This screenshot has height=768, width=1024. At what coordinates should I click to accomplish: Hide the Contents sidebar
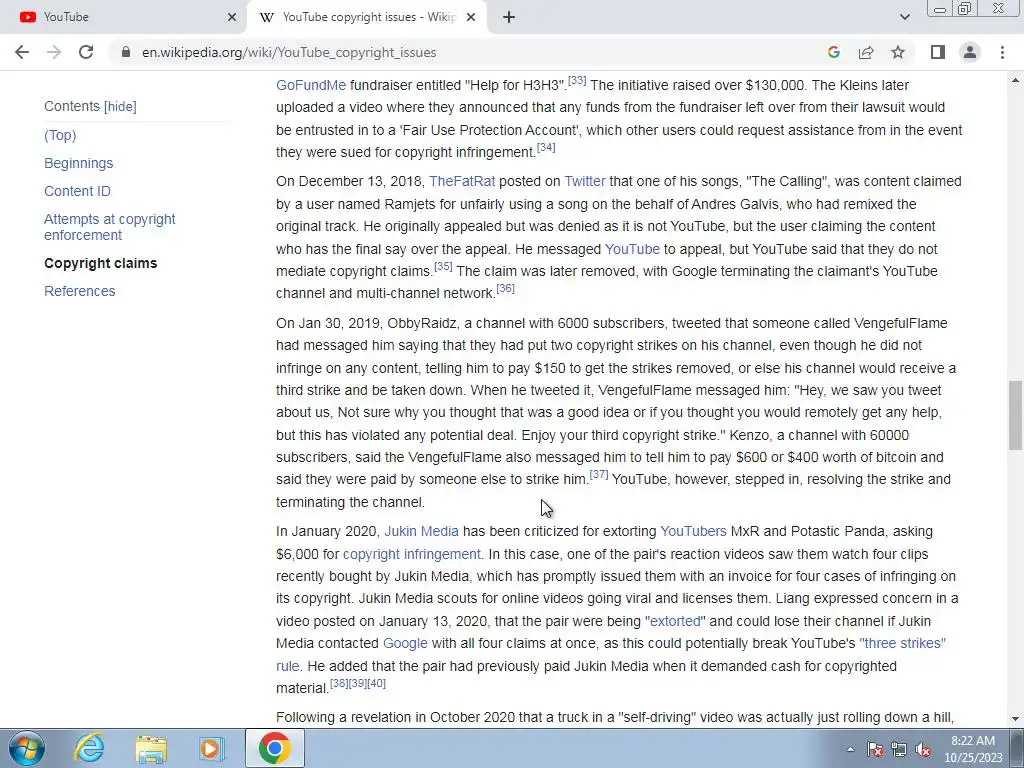120,106
